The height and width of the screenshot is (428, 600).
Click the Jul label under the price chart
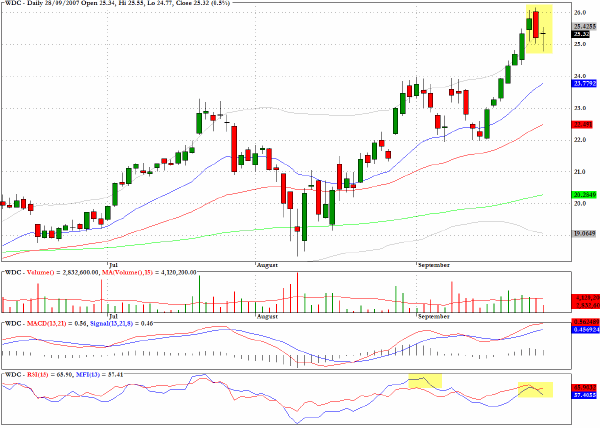point(113,265)
